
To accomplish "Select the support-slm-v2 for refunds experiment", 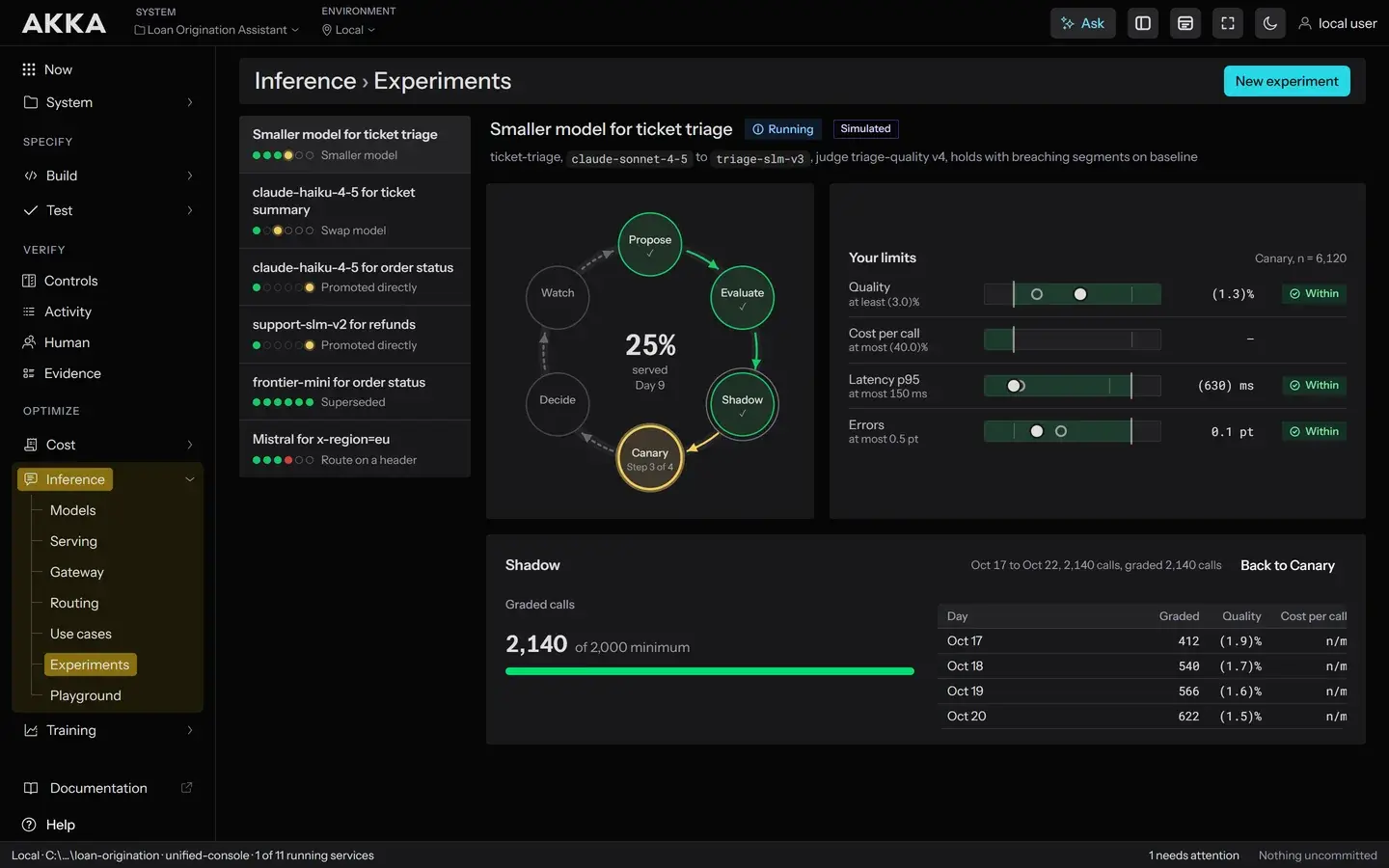I will tap(355, 334).
